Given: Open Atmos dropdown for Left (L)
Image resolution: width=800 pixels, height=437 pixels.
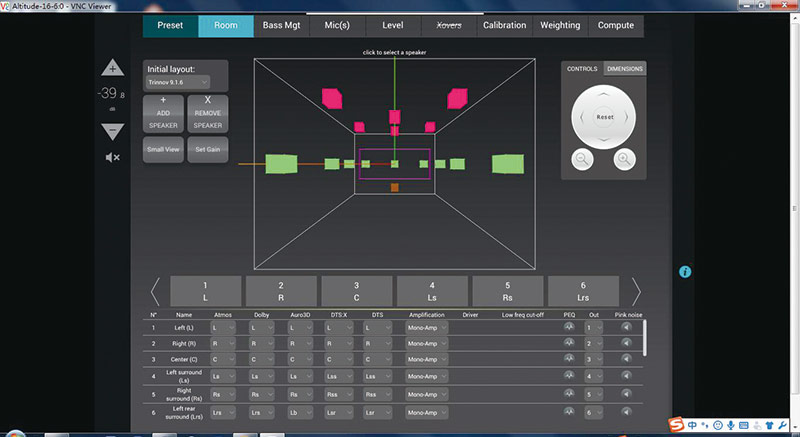Looking at the screenshot, I should click(223, 328).
